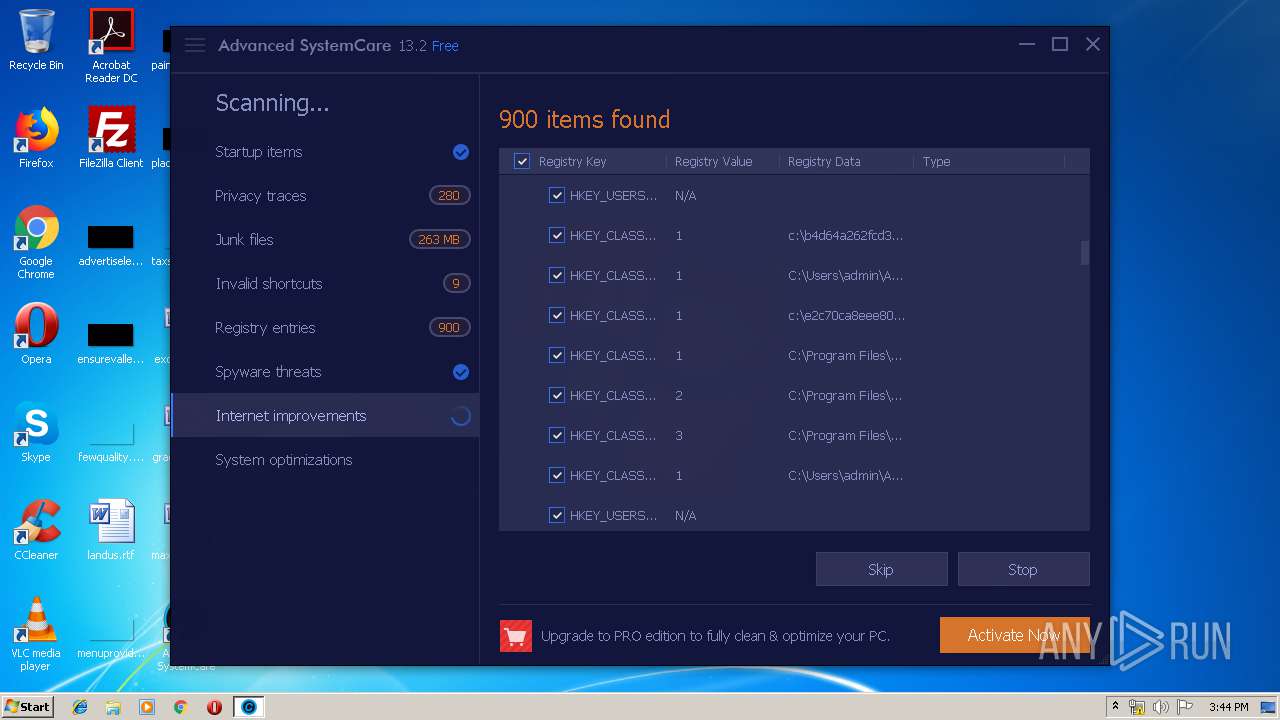Uncheck the last visible HKEY_USERS row checkbox
1280x720 pixels.
pos(557,515)
